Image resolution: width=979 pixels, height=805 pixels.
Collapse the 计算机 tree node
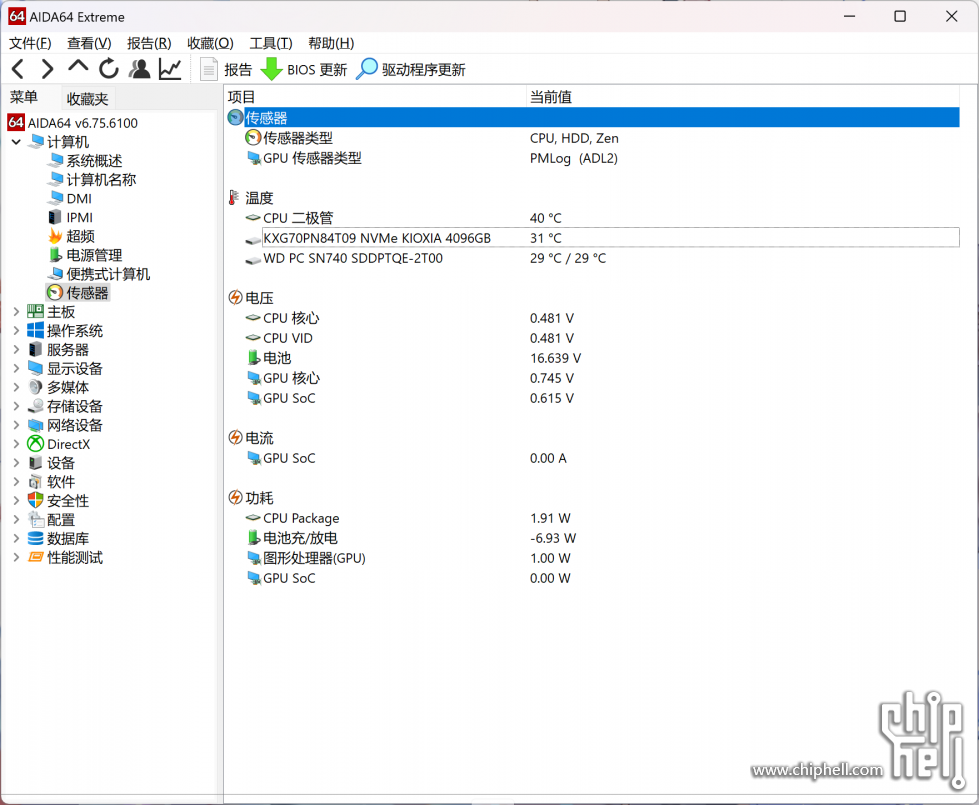pos(16,142)
